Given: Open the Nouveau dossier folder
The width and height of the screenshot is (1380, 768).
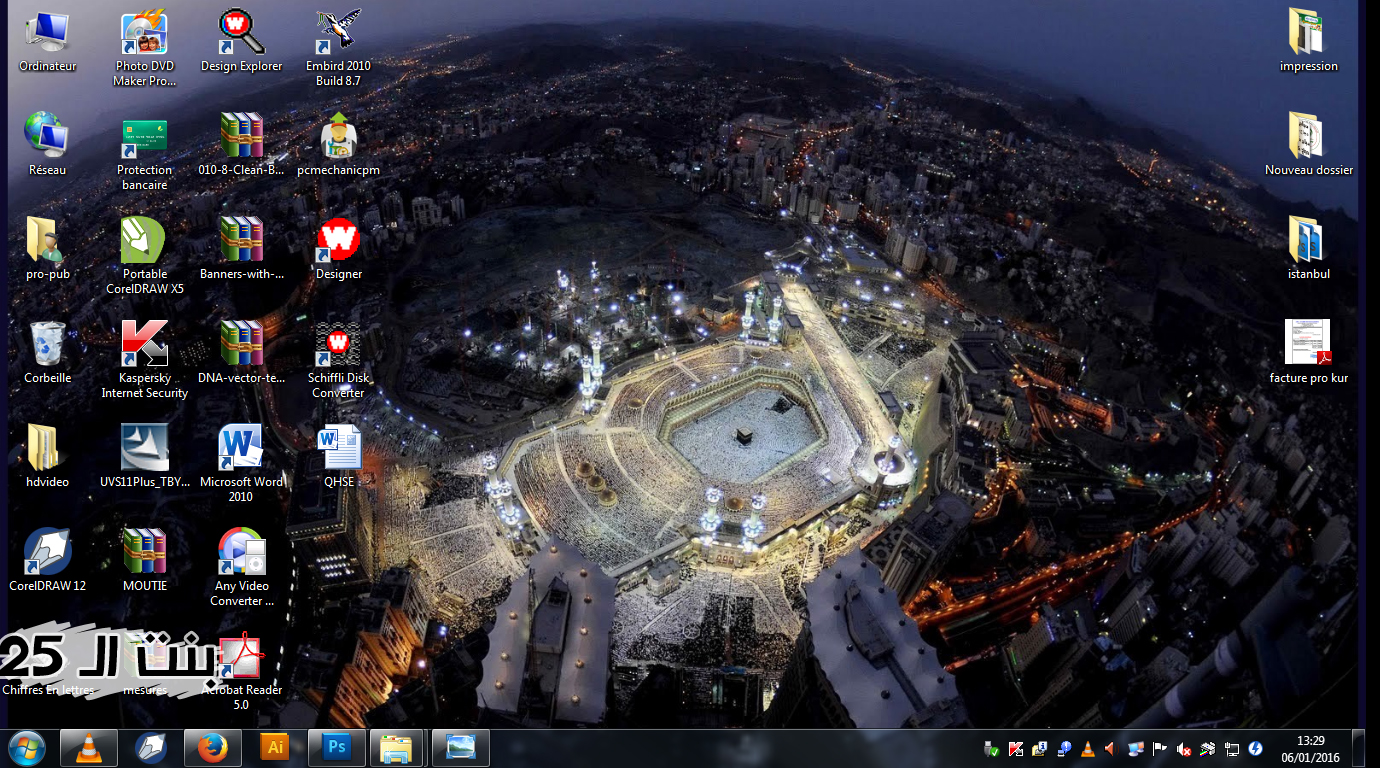Looking at the screenshot, I should pyautogui.click(x=1308, y=146).
